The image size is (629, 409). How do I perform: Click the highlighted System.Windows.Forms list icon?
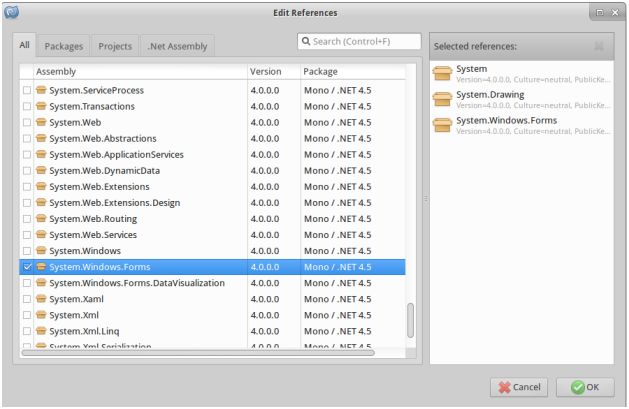(x=41, y=266)
